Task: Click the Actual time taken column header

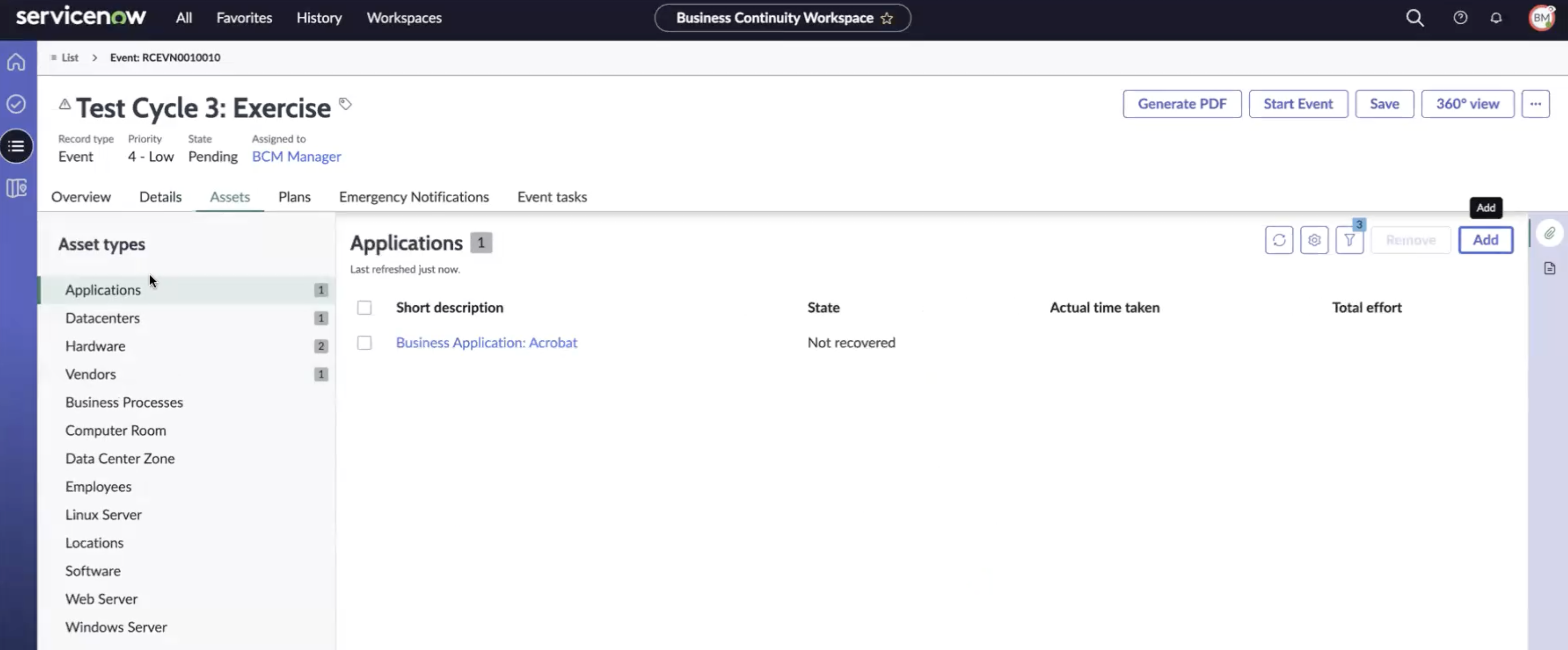Action: pos(1104,307)
